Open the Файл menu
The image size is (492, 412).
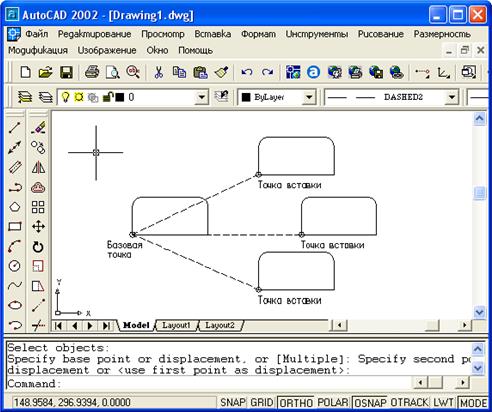click(37, 34)
